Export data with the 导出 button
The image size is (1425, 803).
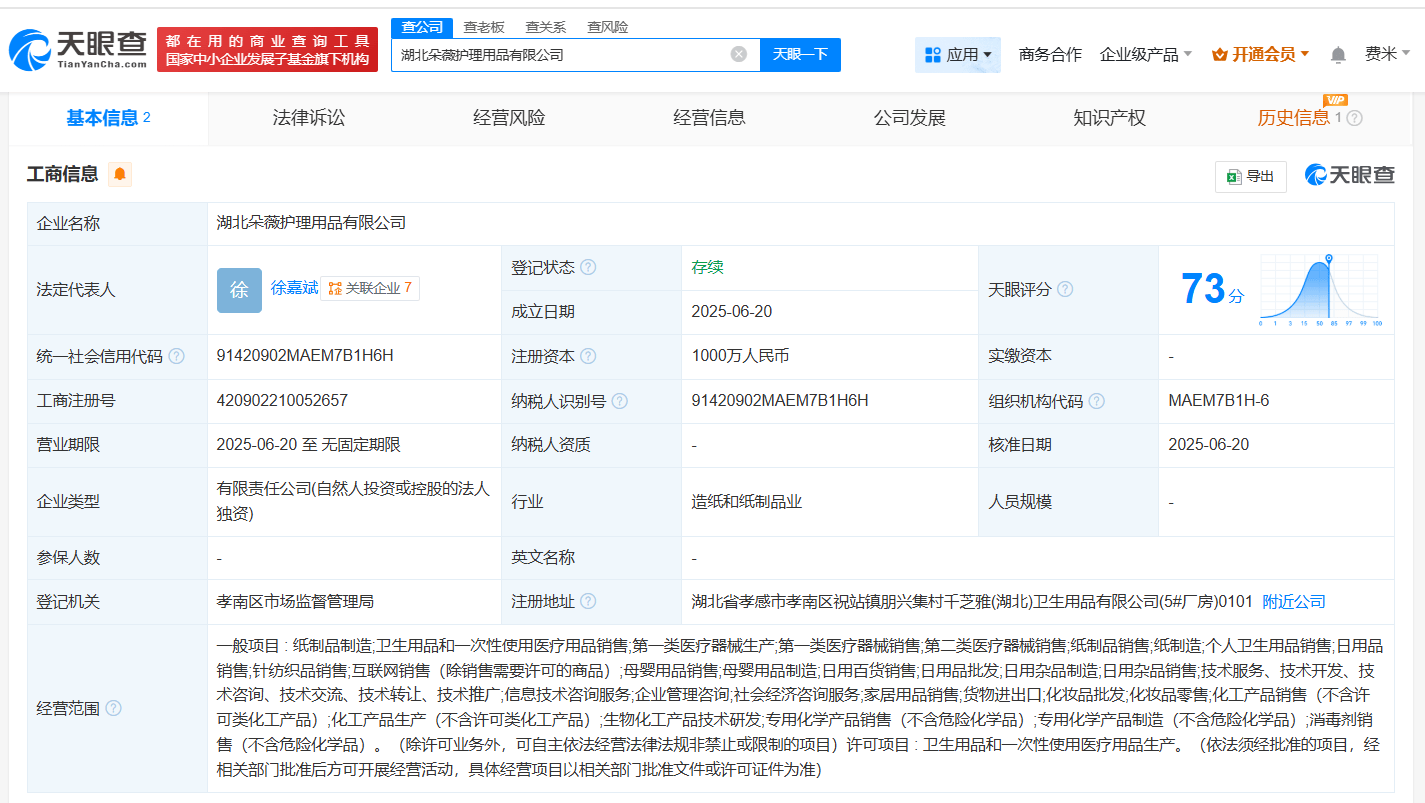click(x=1250, y=176)
